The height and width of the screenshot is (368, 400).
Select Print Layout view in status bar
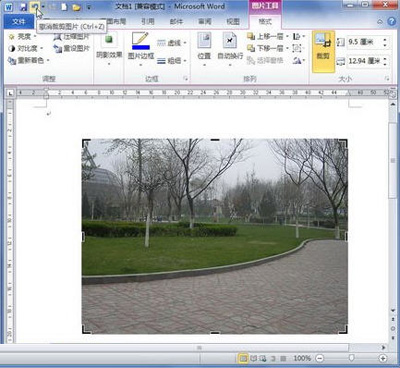(x=243, y=358)
